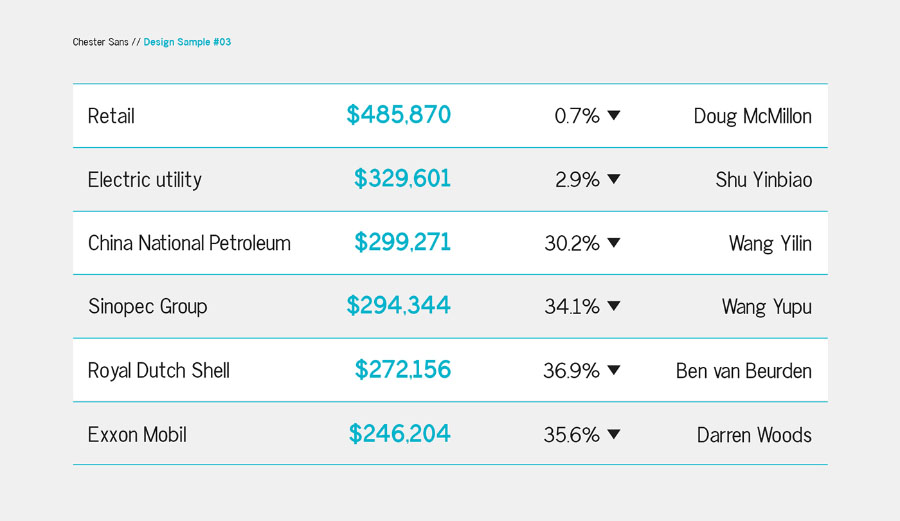Click the down triangle beside 35.6%
This screenshot has height=521, width=900.
614,434
